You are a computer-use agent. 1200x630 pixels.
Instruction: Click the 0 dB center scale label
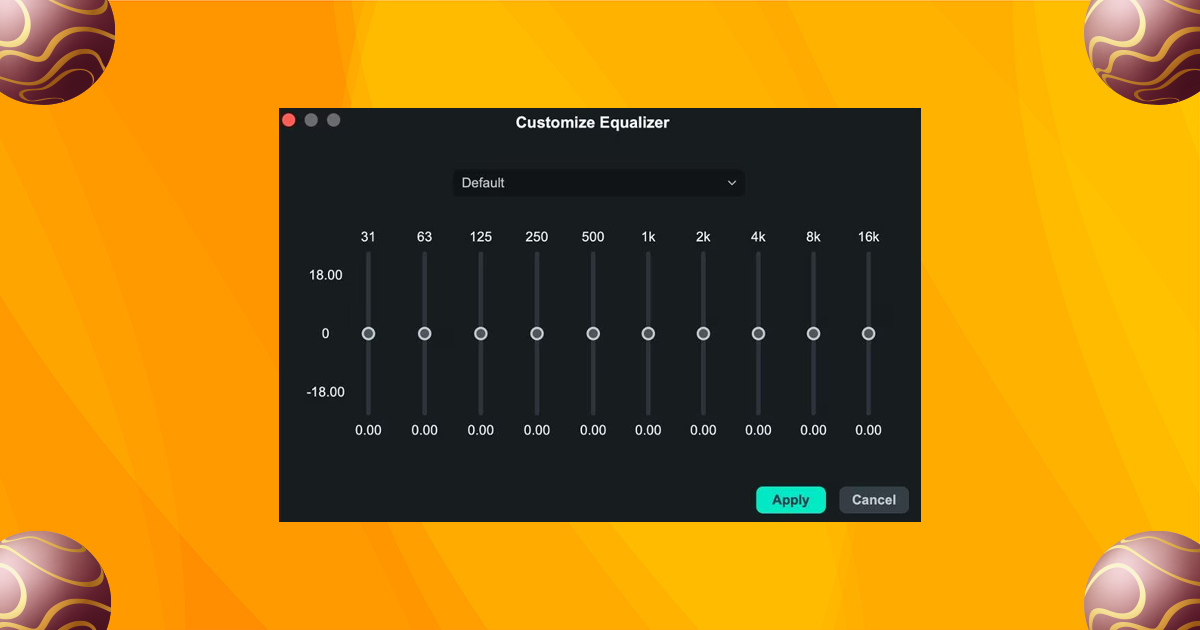(325, 333)
